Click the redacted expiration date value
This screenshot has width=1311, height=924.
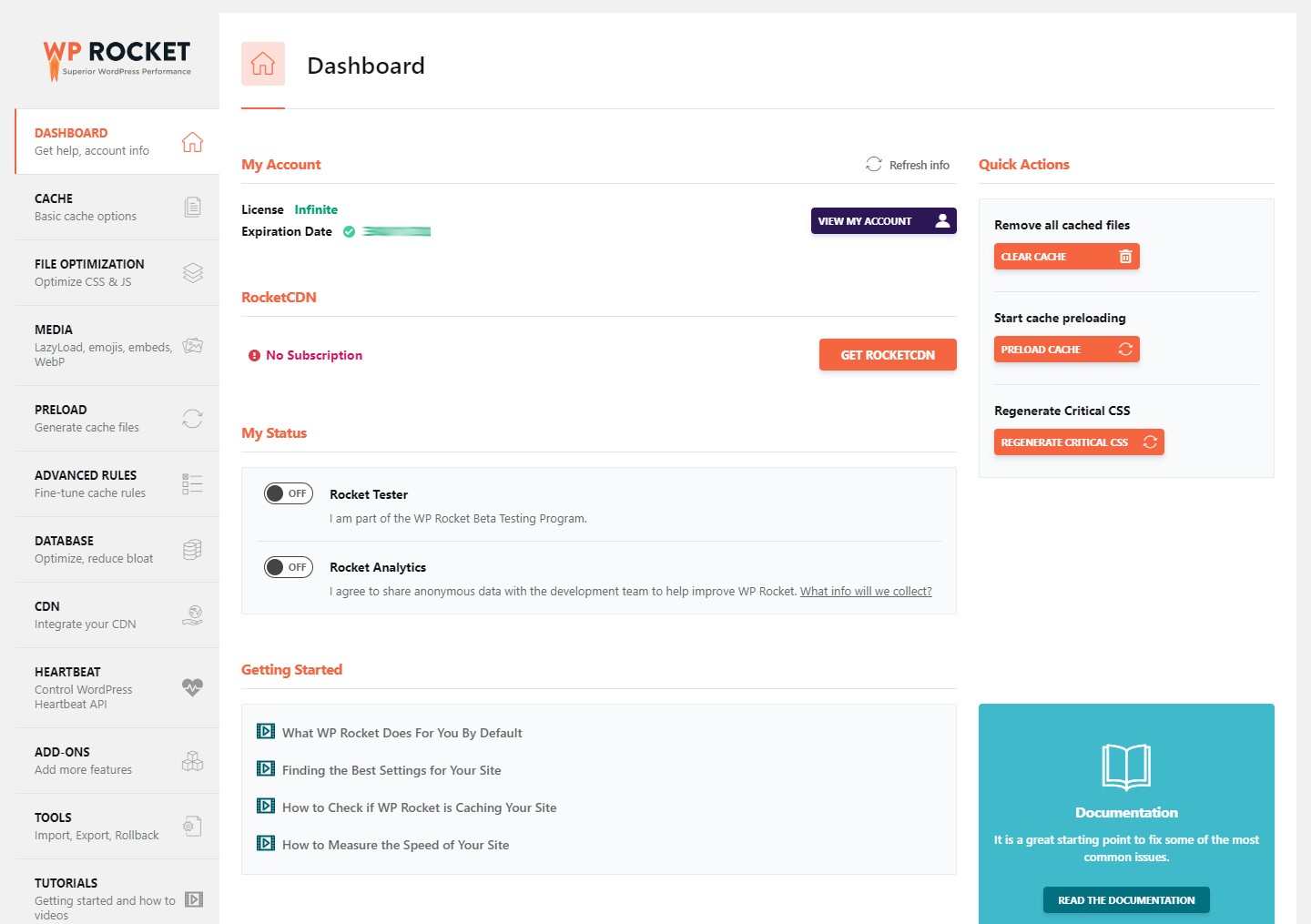(x=397, y=231)
